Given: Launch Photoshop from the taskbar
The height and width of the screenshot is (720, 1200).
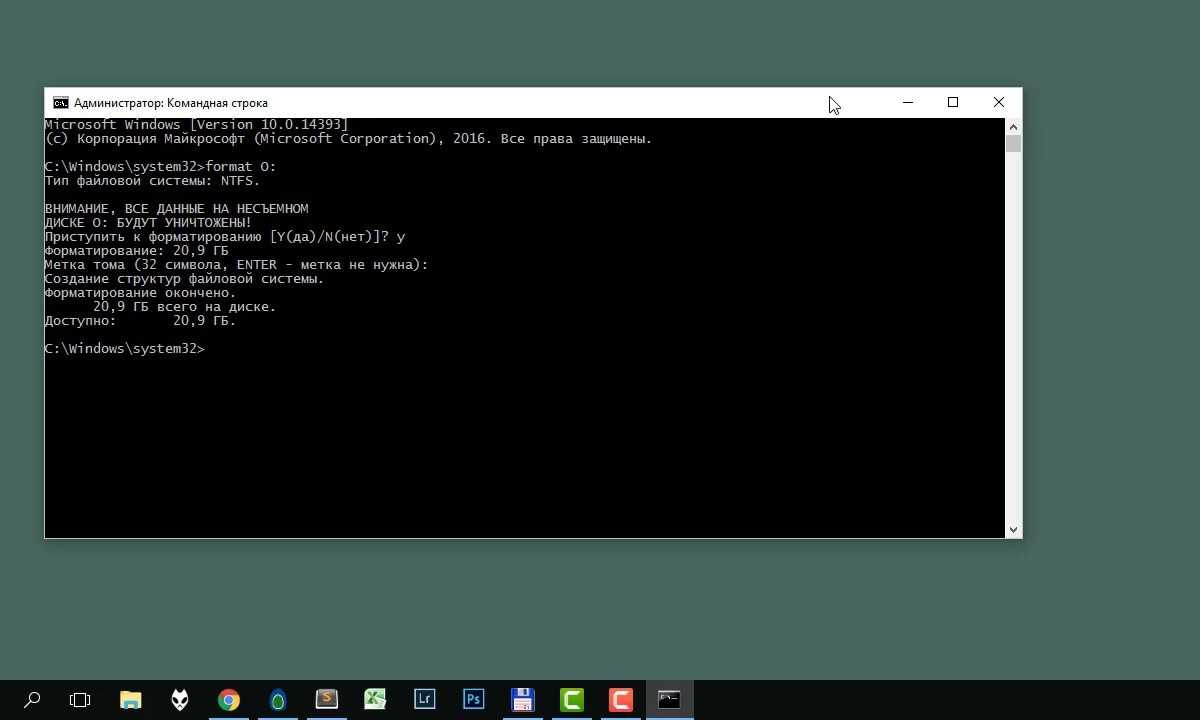Looking at the screenshot, I should tap(473, 700).
